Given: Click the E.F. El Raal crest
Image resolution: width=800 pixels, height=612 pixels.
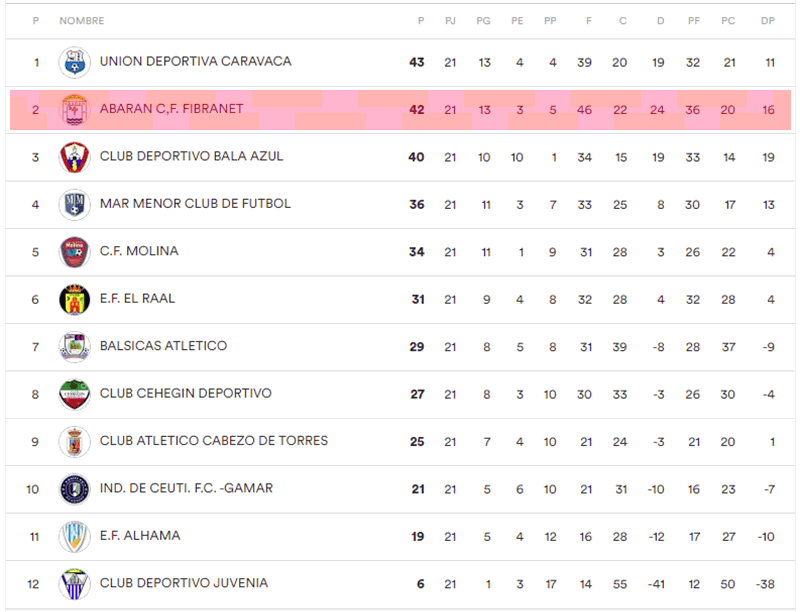Looking at the screenshot, I should coord(74,299).
